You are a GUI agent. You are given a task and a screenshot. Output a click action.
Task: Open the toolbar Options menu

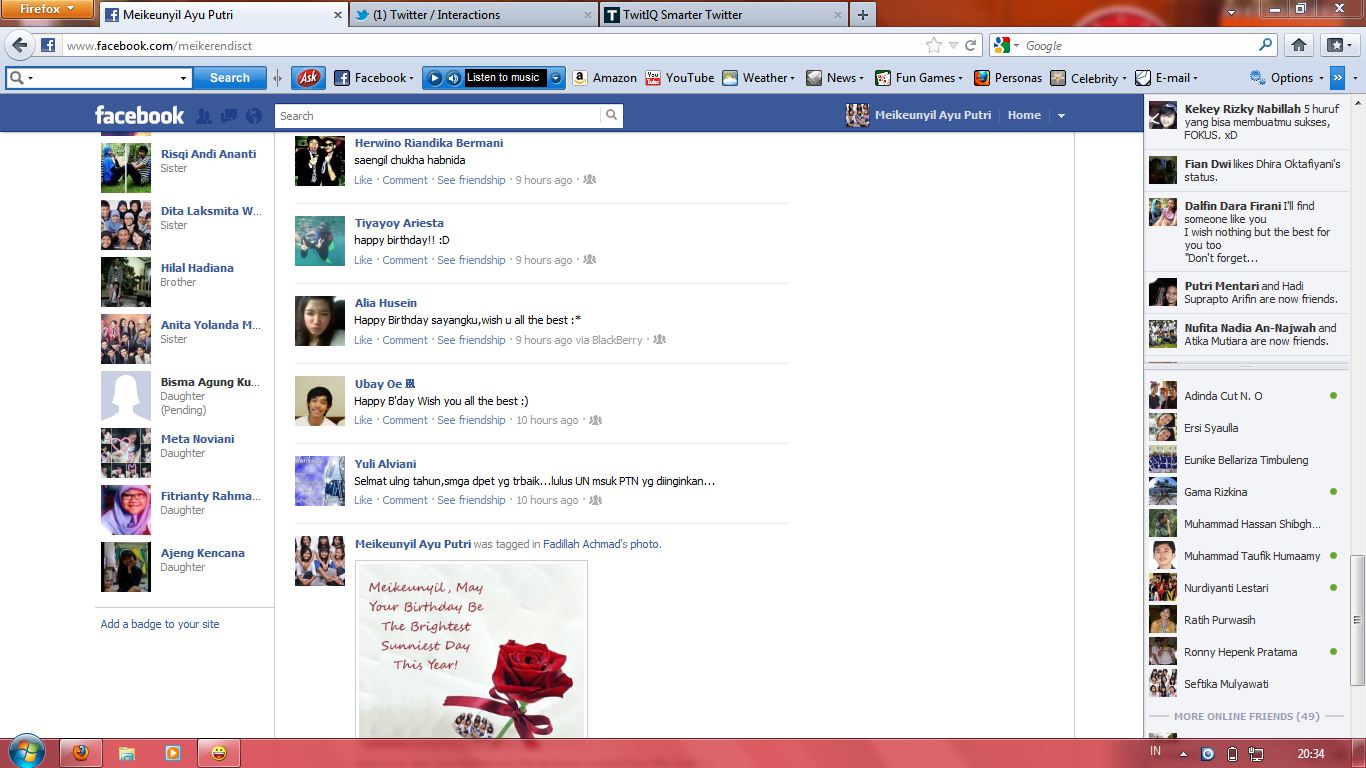pyautogui.click(x=1286, y=78)
